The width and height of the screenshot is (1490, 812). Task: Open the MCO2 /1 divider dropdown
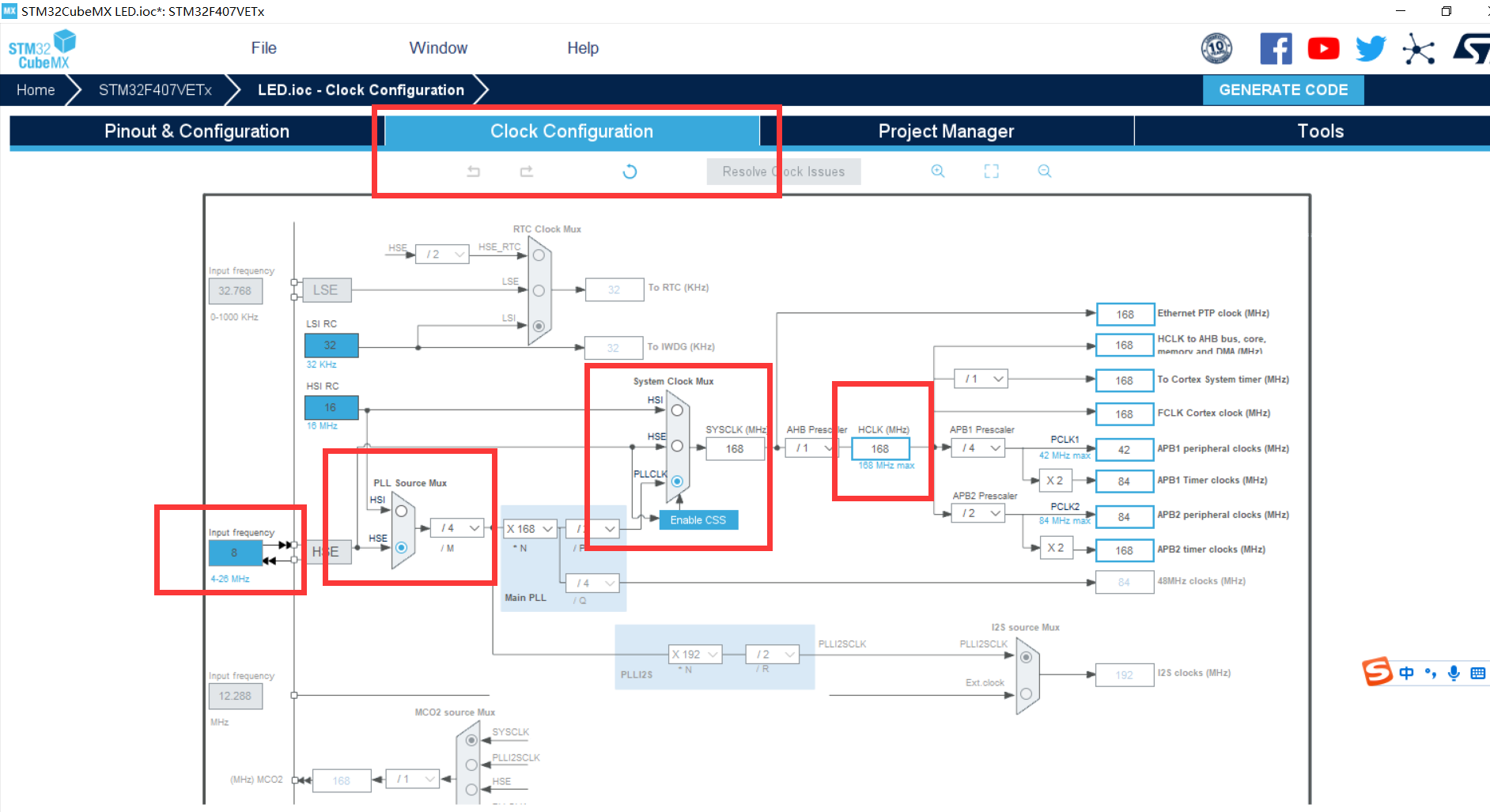point(413,779)
